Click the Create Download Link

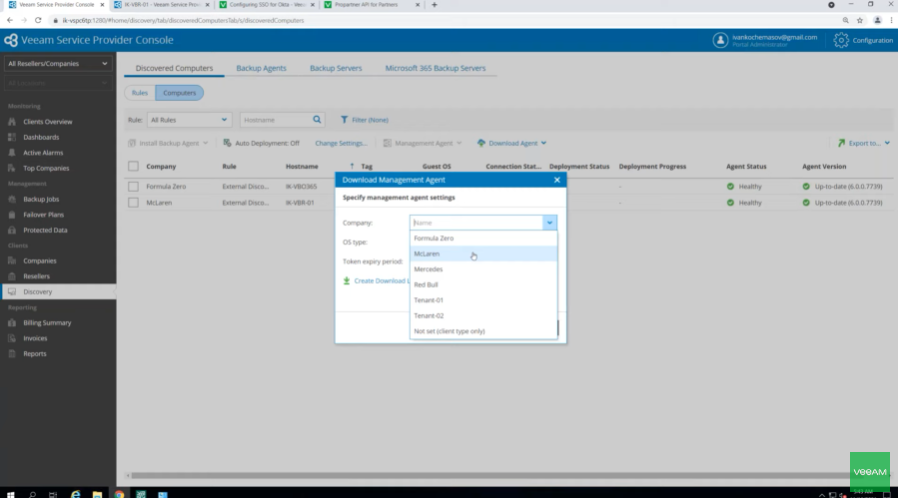376,281
